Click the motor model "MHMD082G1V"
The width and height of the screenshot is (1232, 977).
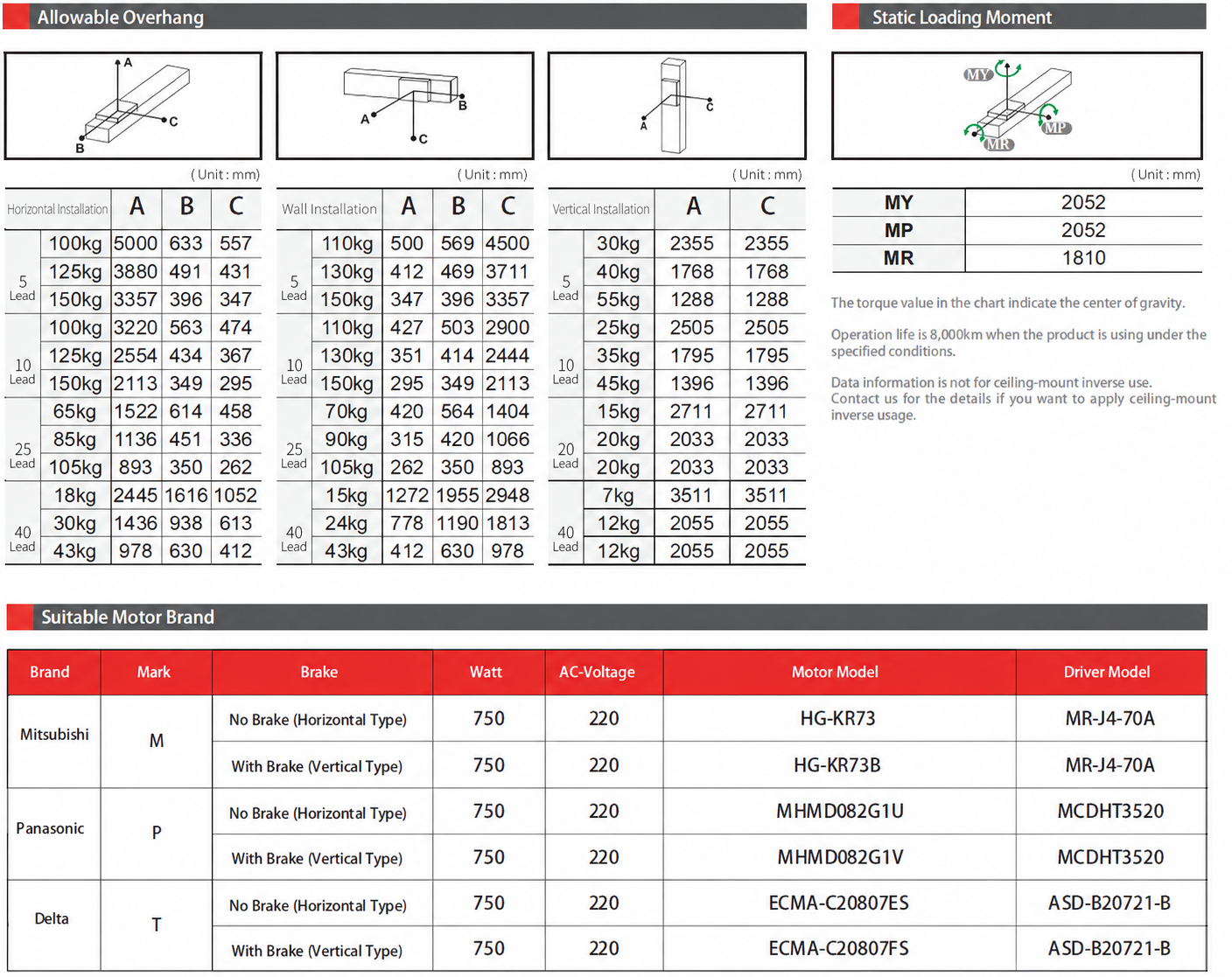pyautogui.click(x=840, y=857)
